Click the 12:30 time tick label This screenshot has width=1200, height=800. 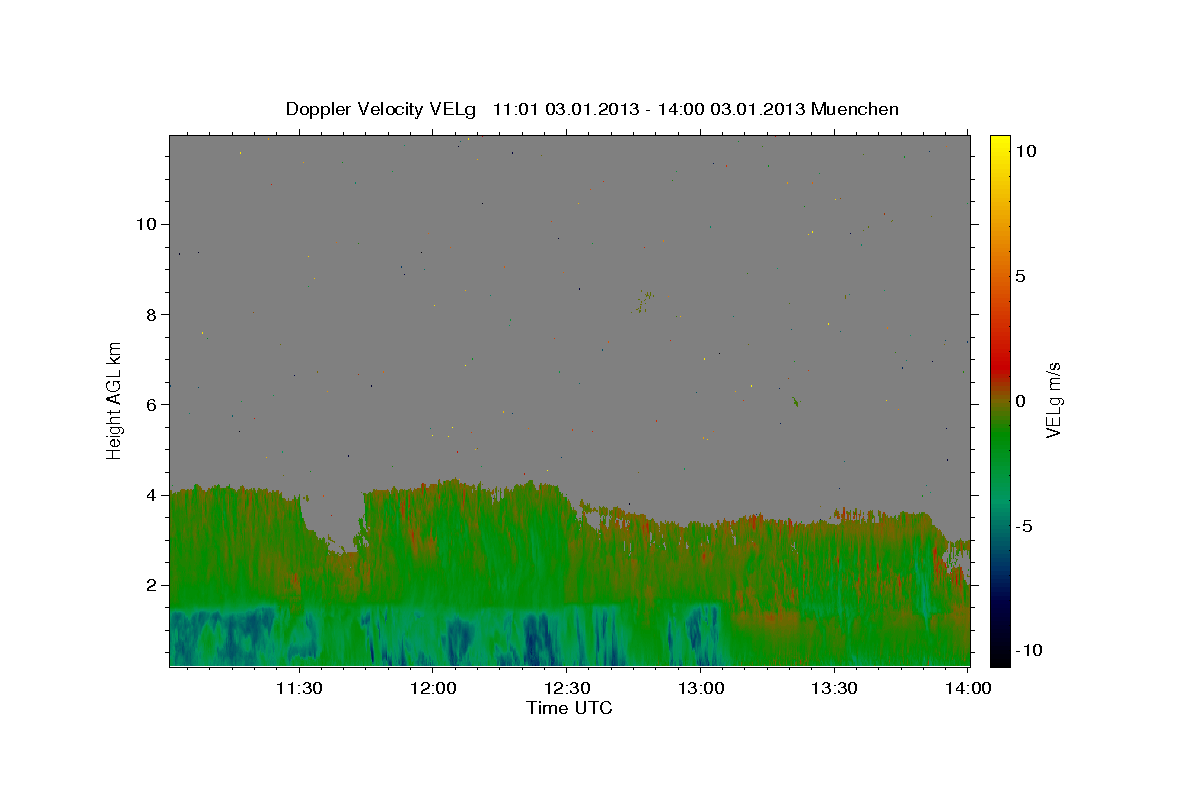click(567, 688)
